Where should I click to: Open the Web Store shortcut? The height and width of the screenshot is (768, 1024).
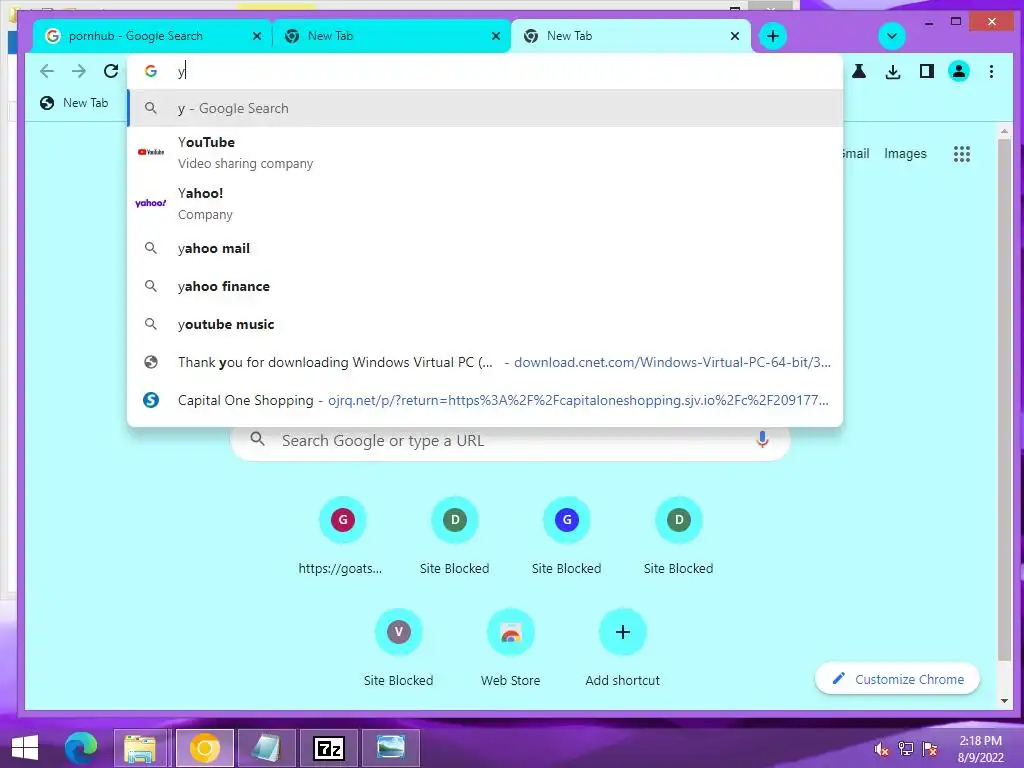pos(511,650)
